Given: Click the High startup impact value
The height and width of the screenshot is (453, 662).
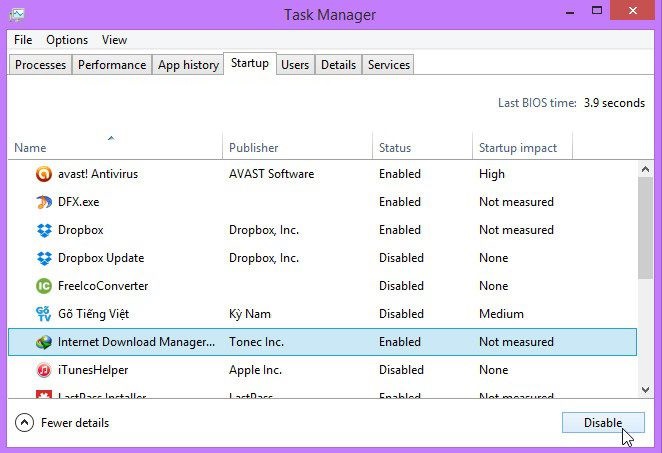Looking at the screenshot, I should pos(492,174).
